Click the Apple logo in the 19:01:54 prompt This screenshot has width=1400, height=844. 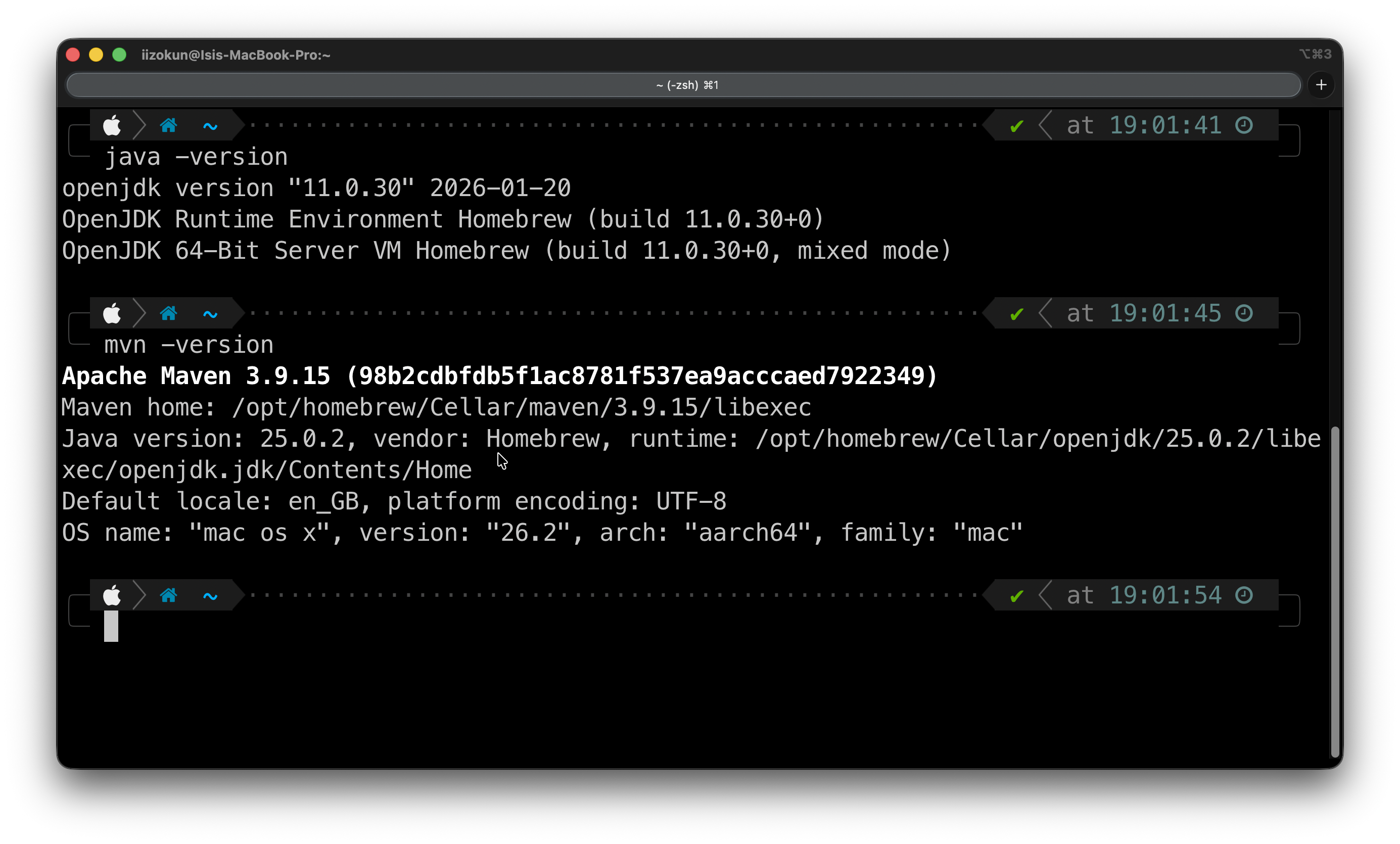coord(112,595)
